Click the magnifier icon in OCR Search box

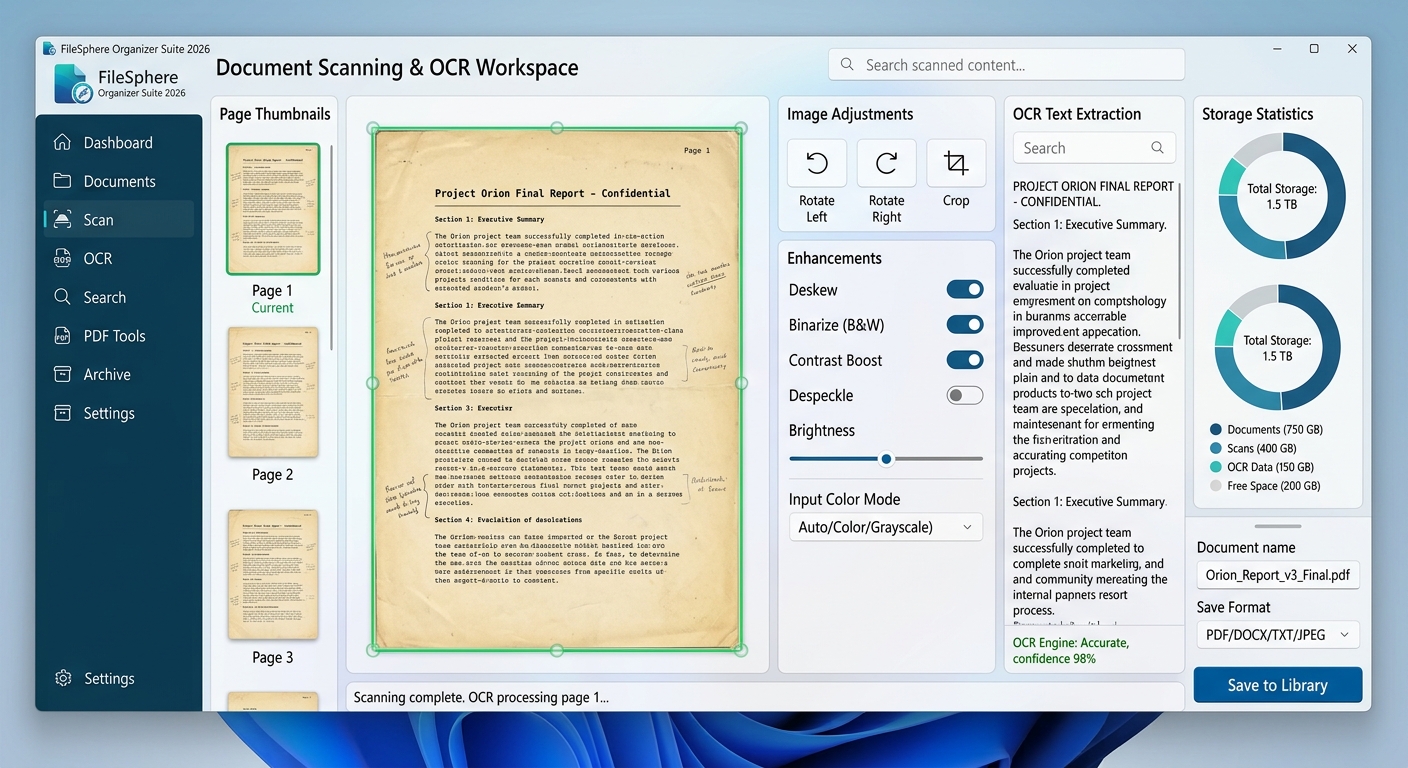[x=1157, y=148]
